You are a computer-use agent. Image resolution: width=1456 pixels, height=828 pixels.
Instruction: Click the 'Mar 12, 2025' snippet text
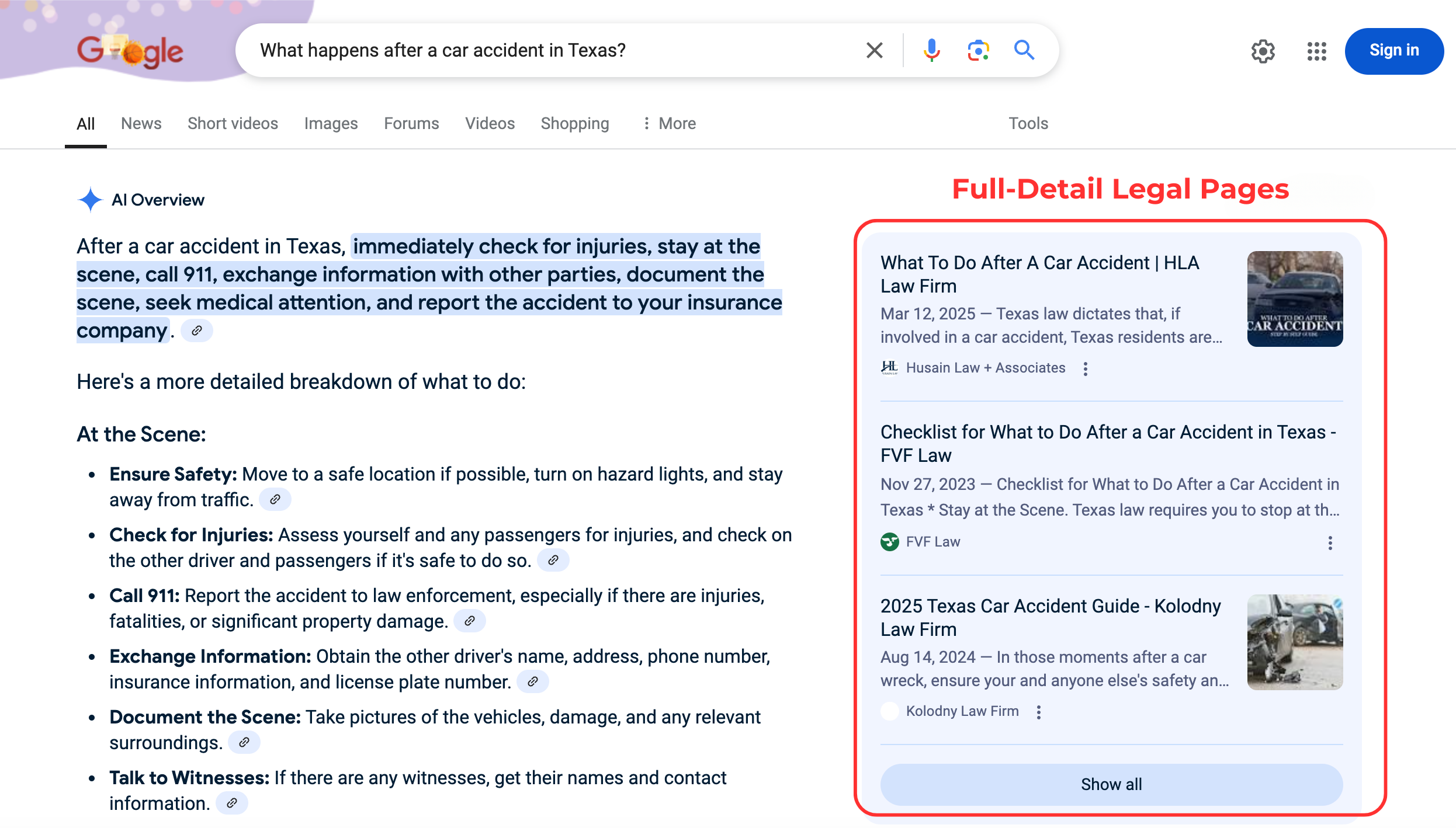[928, 314]
